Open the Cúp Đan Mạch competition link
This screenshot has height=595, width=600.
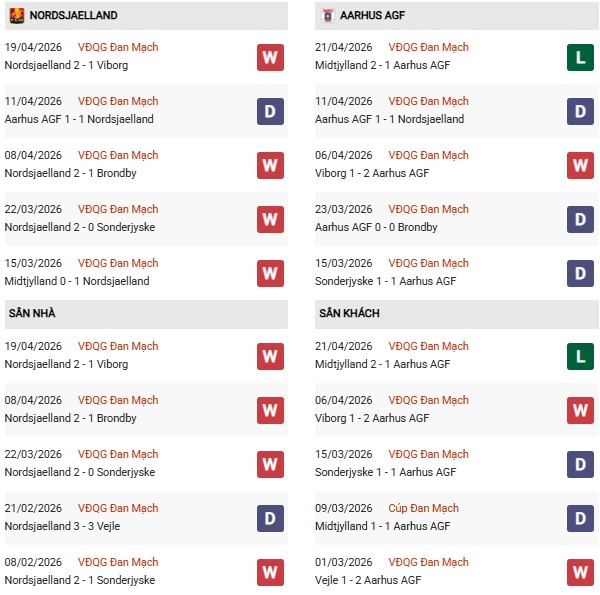pyautogui.click(x=423, y=508)
